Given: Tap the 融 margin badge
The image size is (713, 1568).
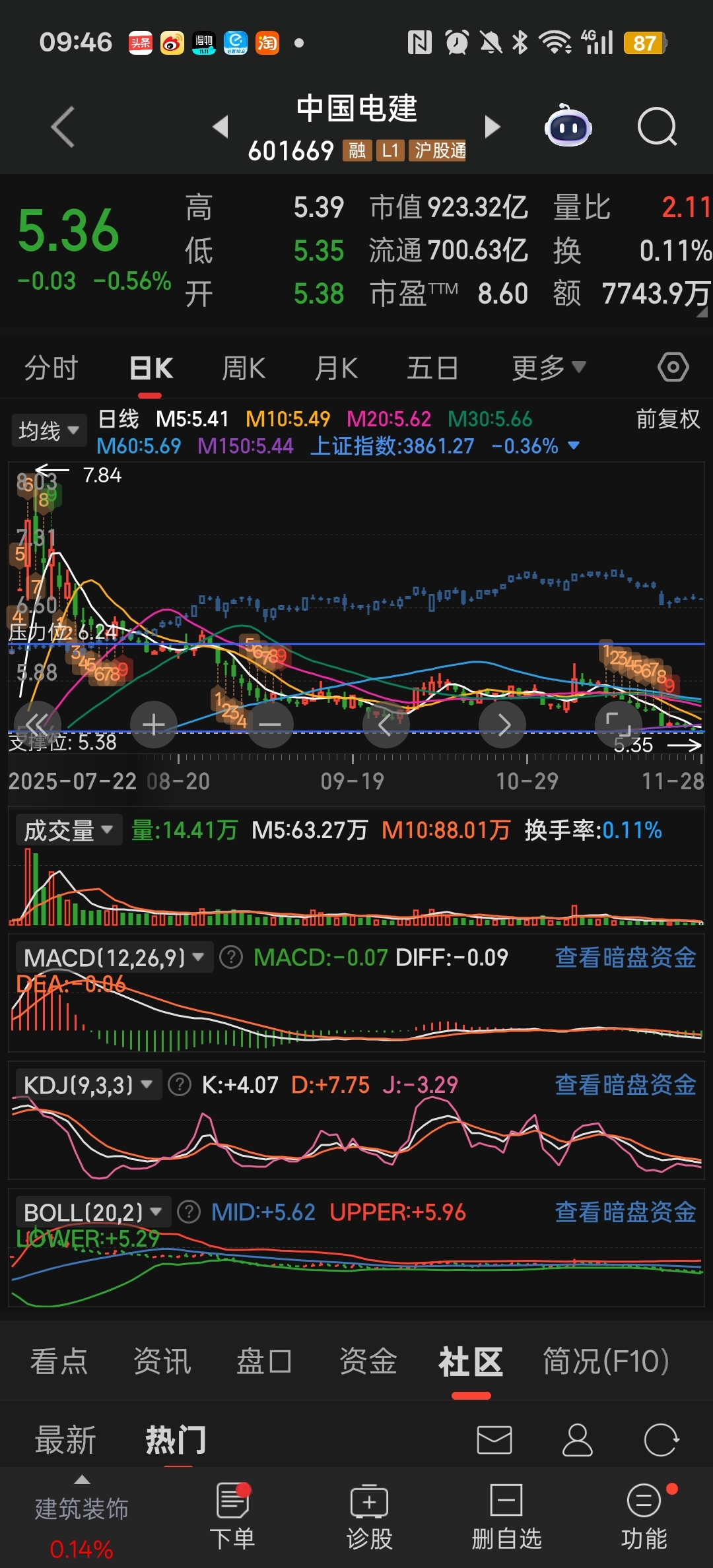Looking at the screenshot, I should 357,150.
